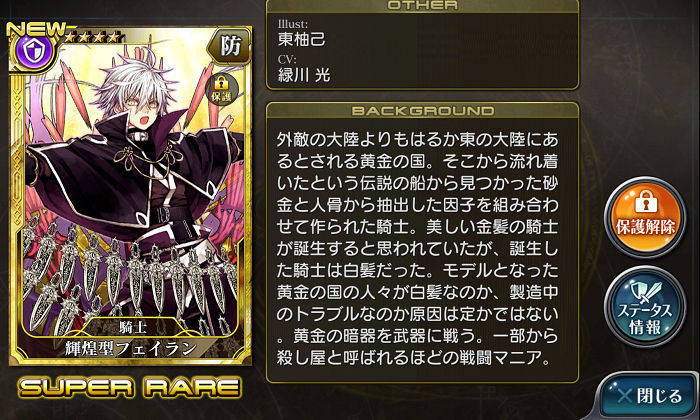
Task: Click the orange 保護解除 unlock button
Action: (645, 217)
